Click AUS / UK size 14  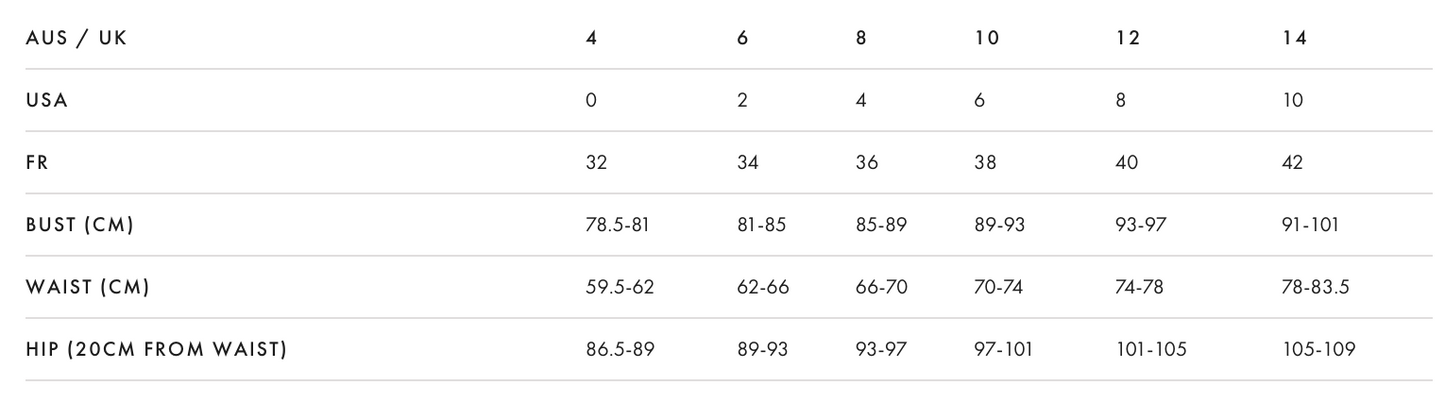pos(1294,38)
